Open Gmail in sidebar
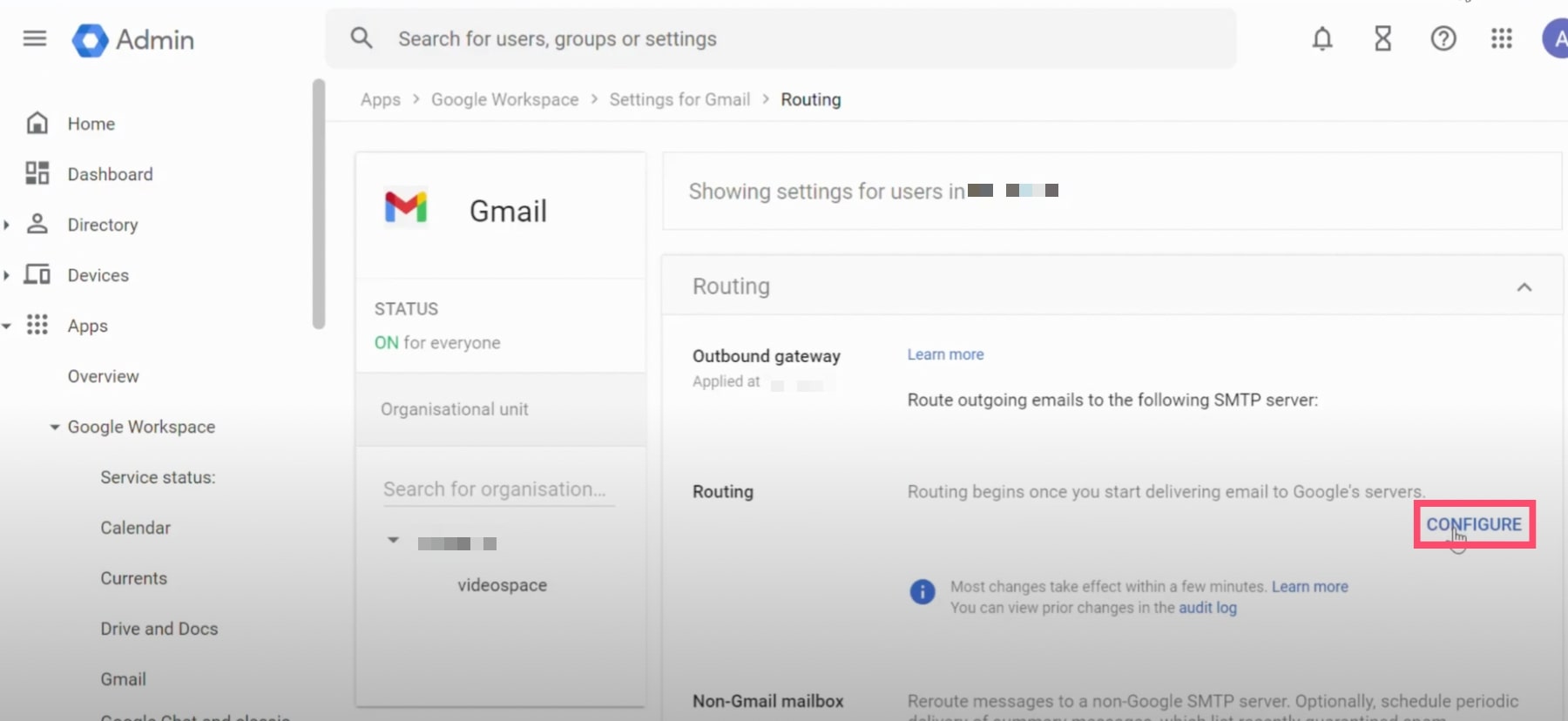Image resolution: width=1568 pixels, height=721 pixels. (124, 679)
